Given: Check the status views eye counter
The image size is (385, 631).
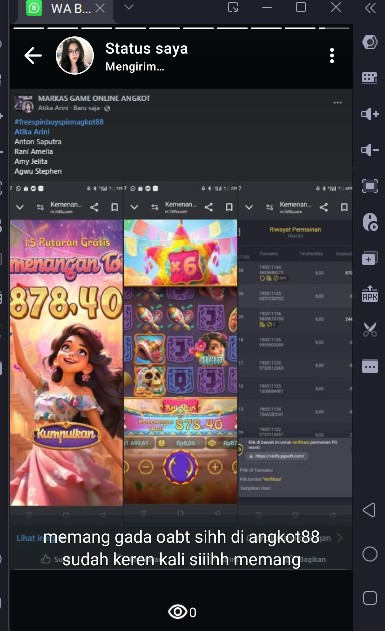Looking at the screenshot, I should [x=182, y=612].
